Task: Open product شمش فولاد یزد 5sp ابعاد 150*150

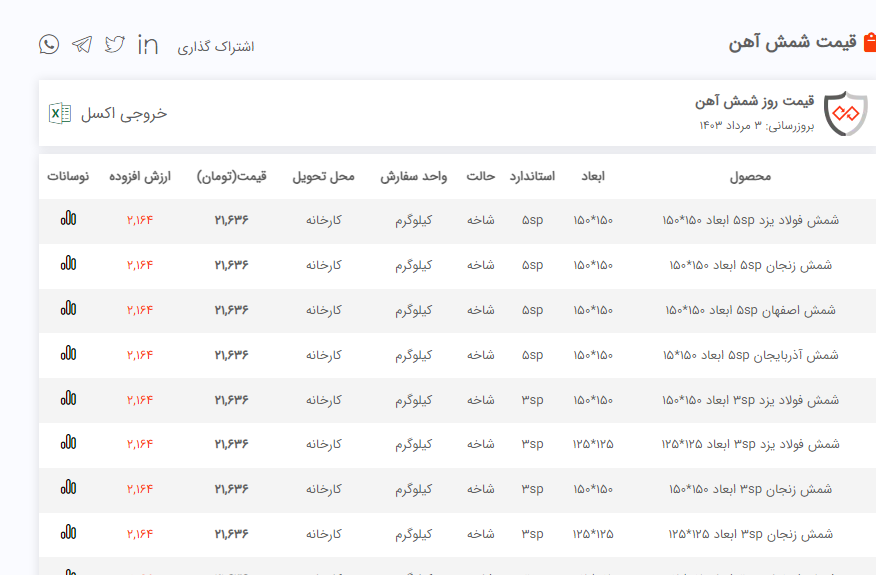Action: (x=750, y=220)
